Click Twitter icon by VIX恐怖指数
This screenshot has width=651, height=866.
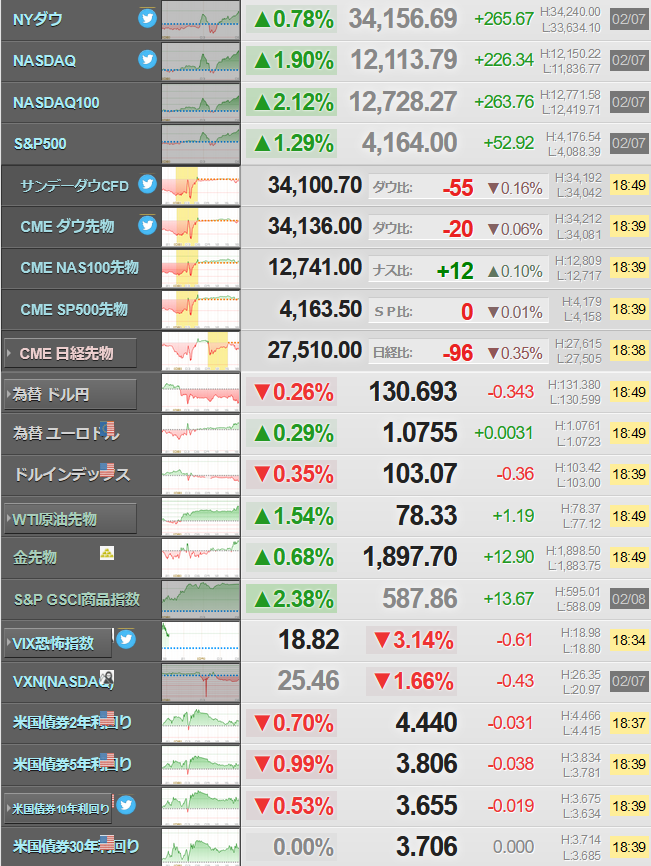(x=126, y=639)
